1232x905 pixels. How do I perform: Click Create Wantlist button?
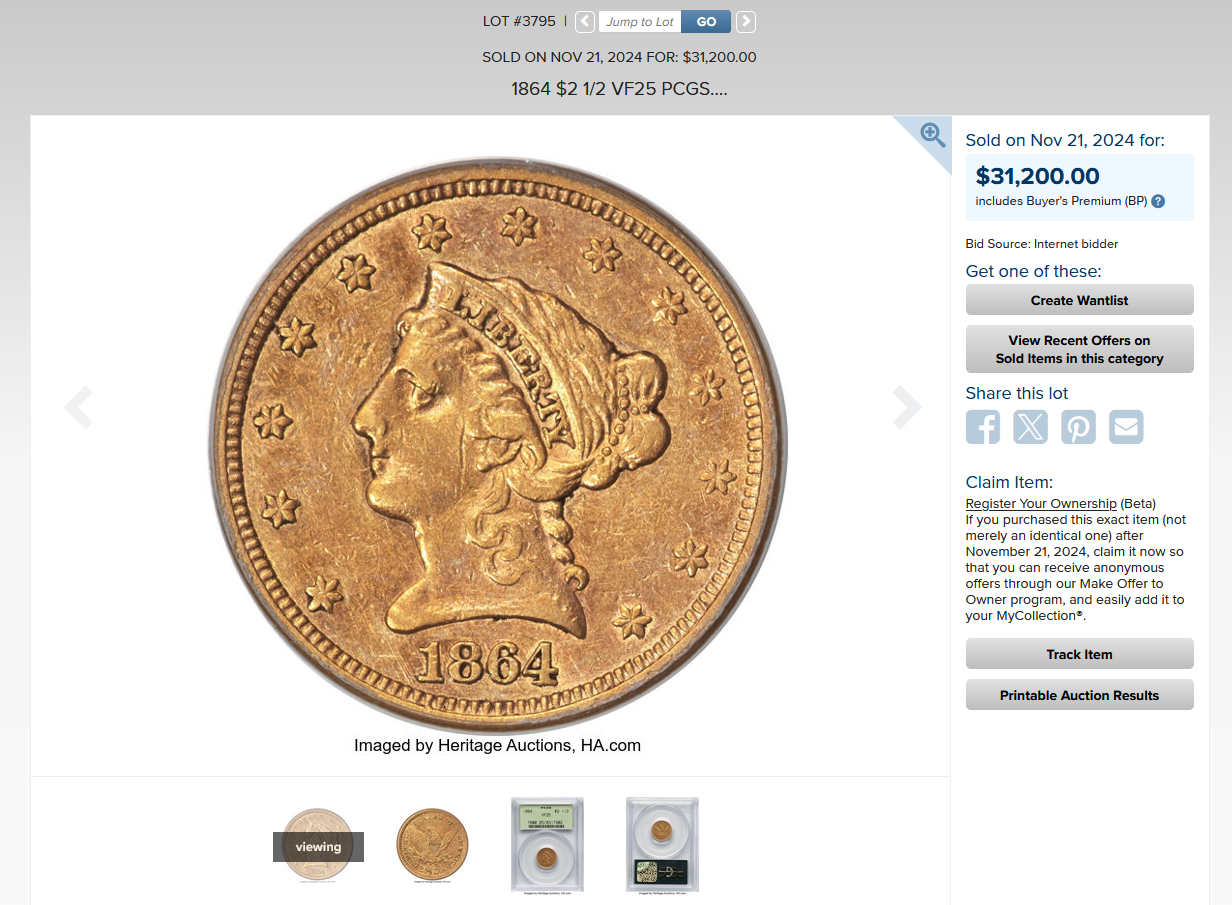1080,300
